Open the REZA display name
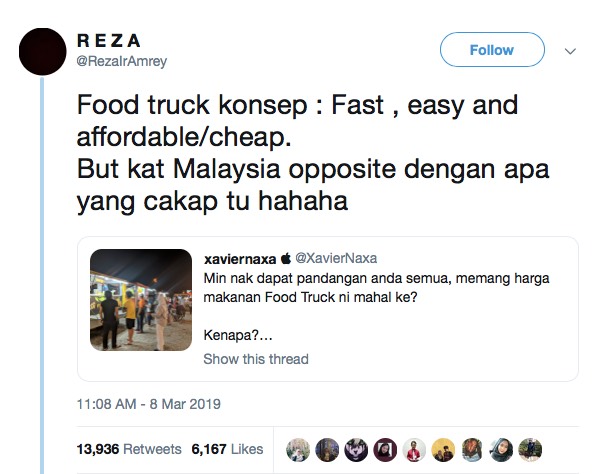This screenshot has width=595, height=474. pyautogui.click(x=109, y=41)
